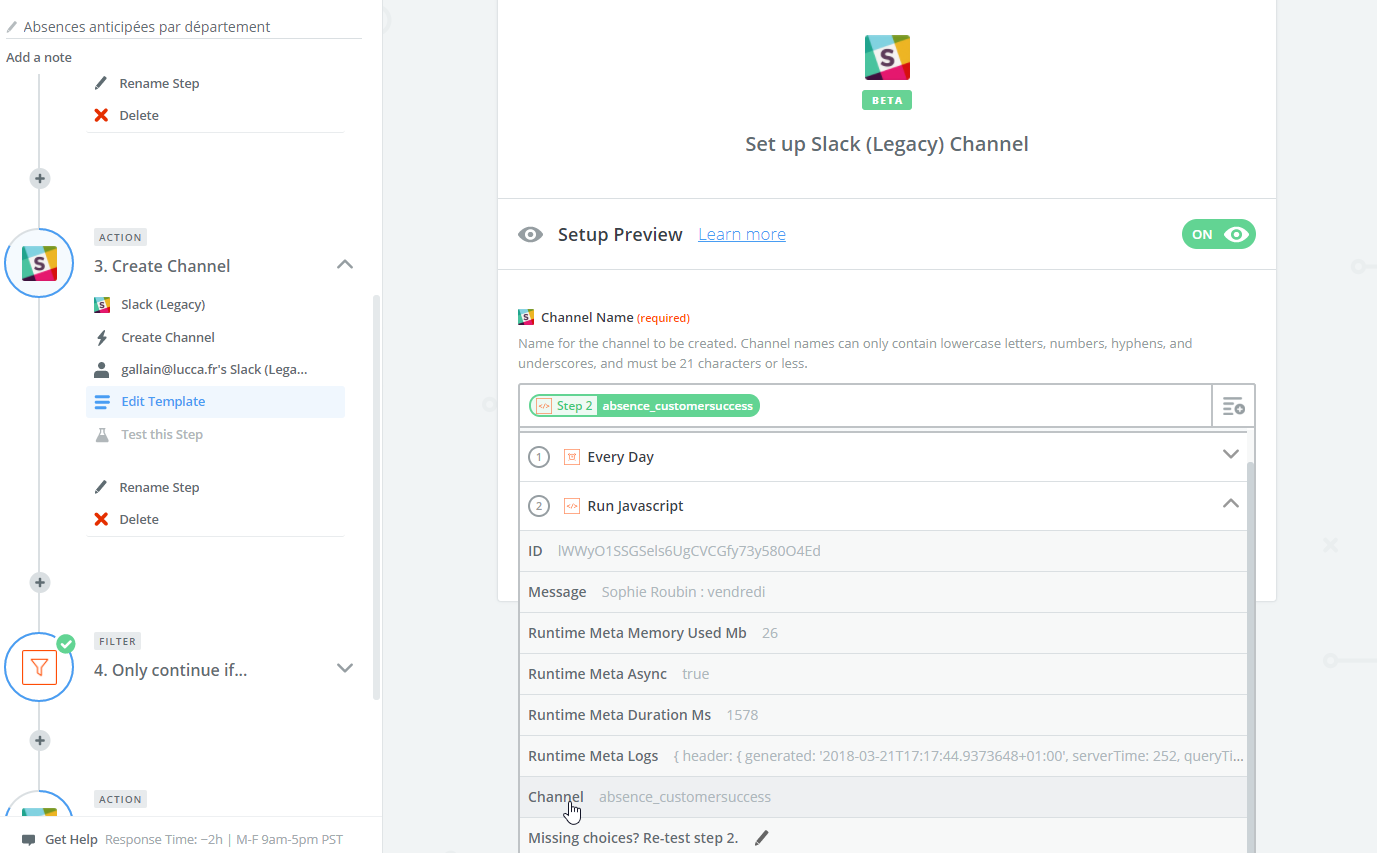1377x853 pixels.
Task: Open the Learn more link
Action: (742, 235)
